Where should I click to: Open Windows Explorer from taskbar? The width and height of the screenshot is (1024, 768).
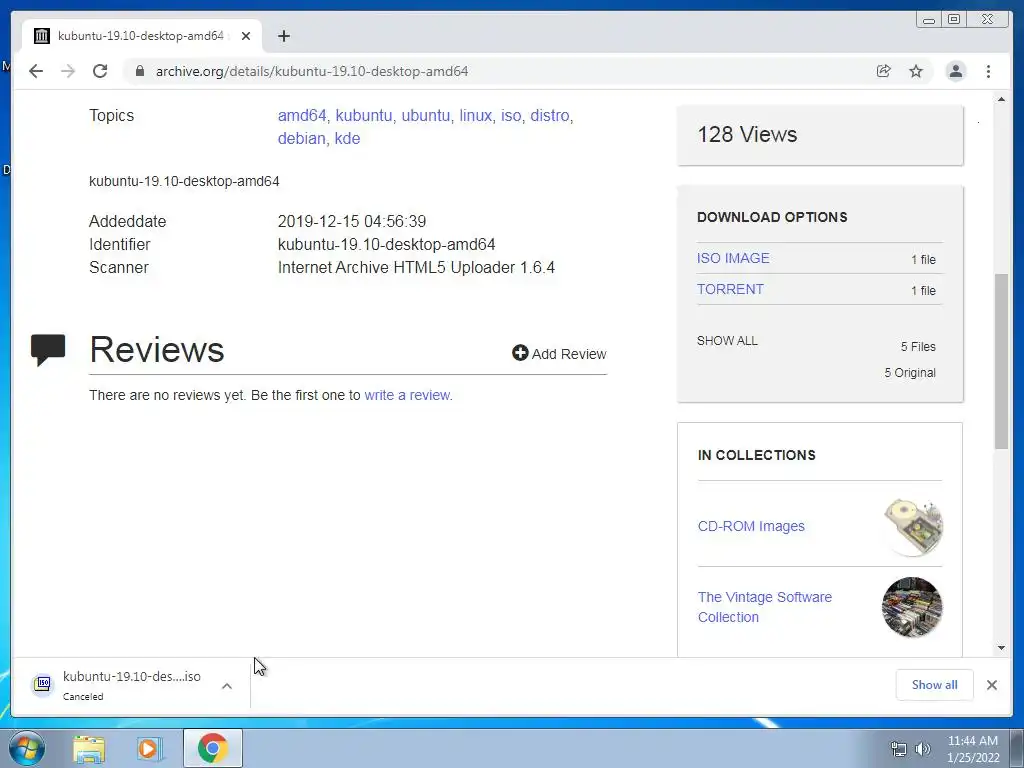point(89,748)
